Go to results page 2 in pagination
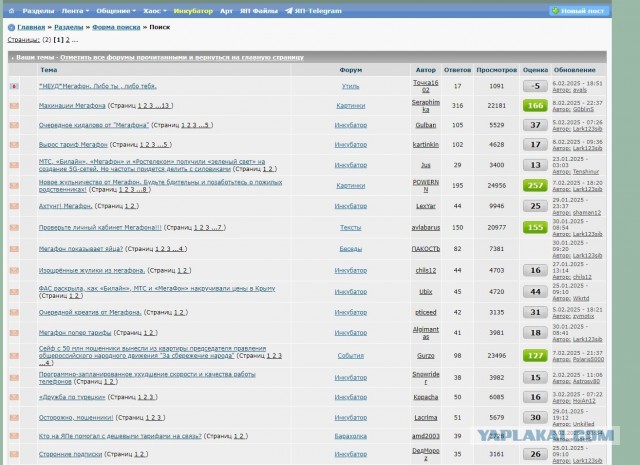The height and width of the screenshot is (465, 640). click(x=68, y=40)
